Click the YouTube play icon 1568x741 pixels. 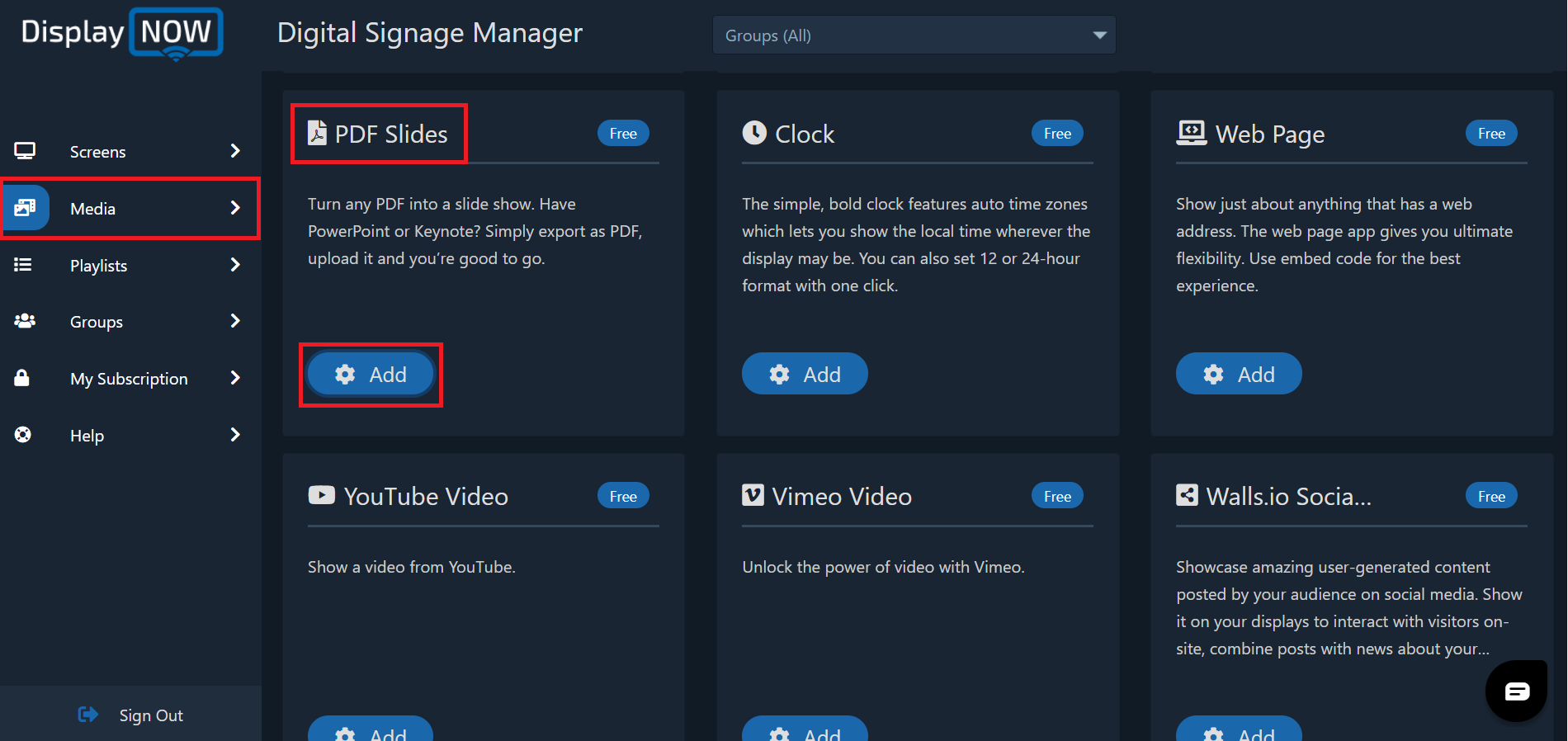tap(321, 495)
